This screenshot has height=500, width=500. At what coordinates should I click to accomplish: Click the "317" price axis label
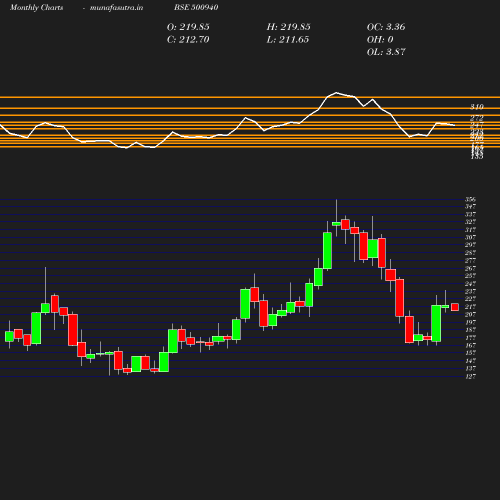[x=470, y=230]
